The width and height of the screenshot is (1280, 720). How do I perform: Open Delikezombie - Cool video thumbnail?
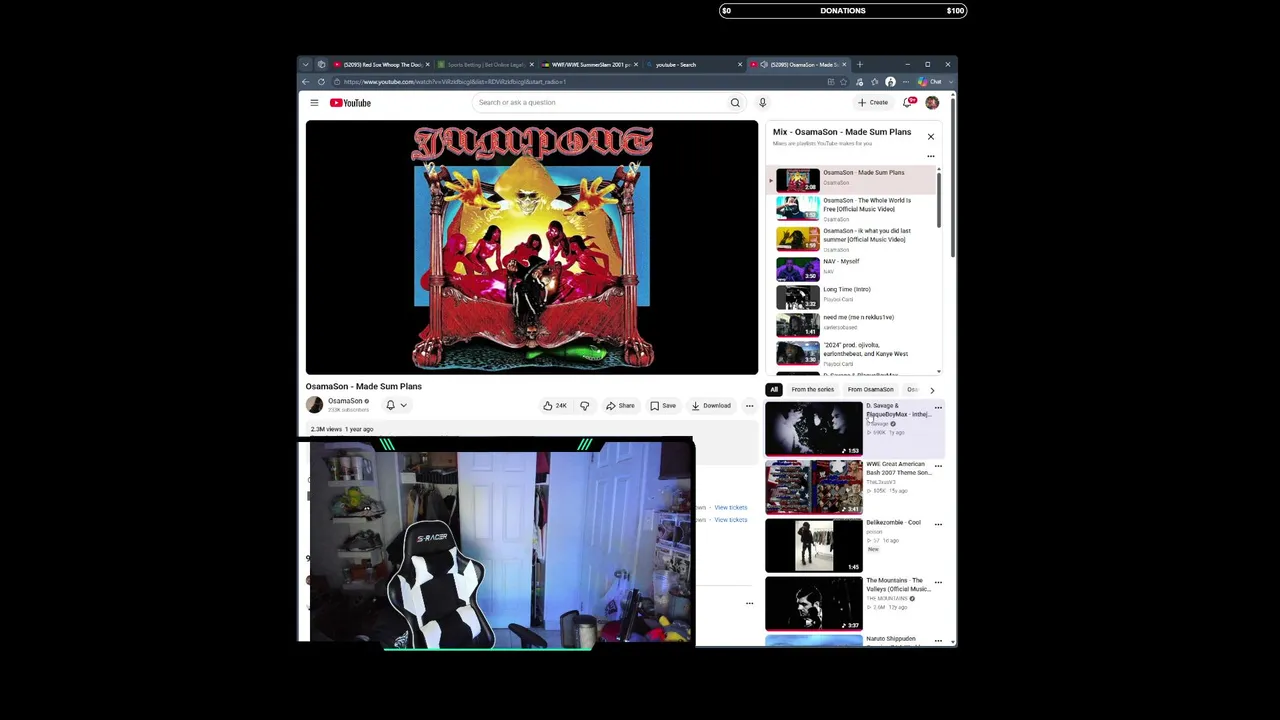tap(814, 544)
